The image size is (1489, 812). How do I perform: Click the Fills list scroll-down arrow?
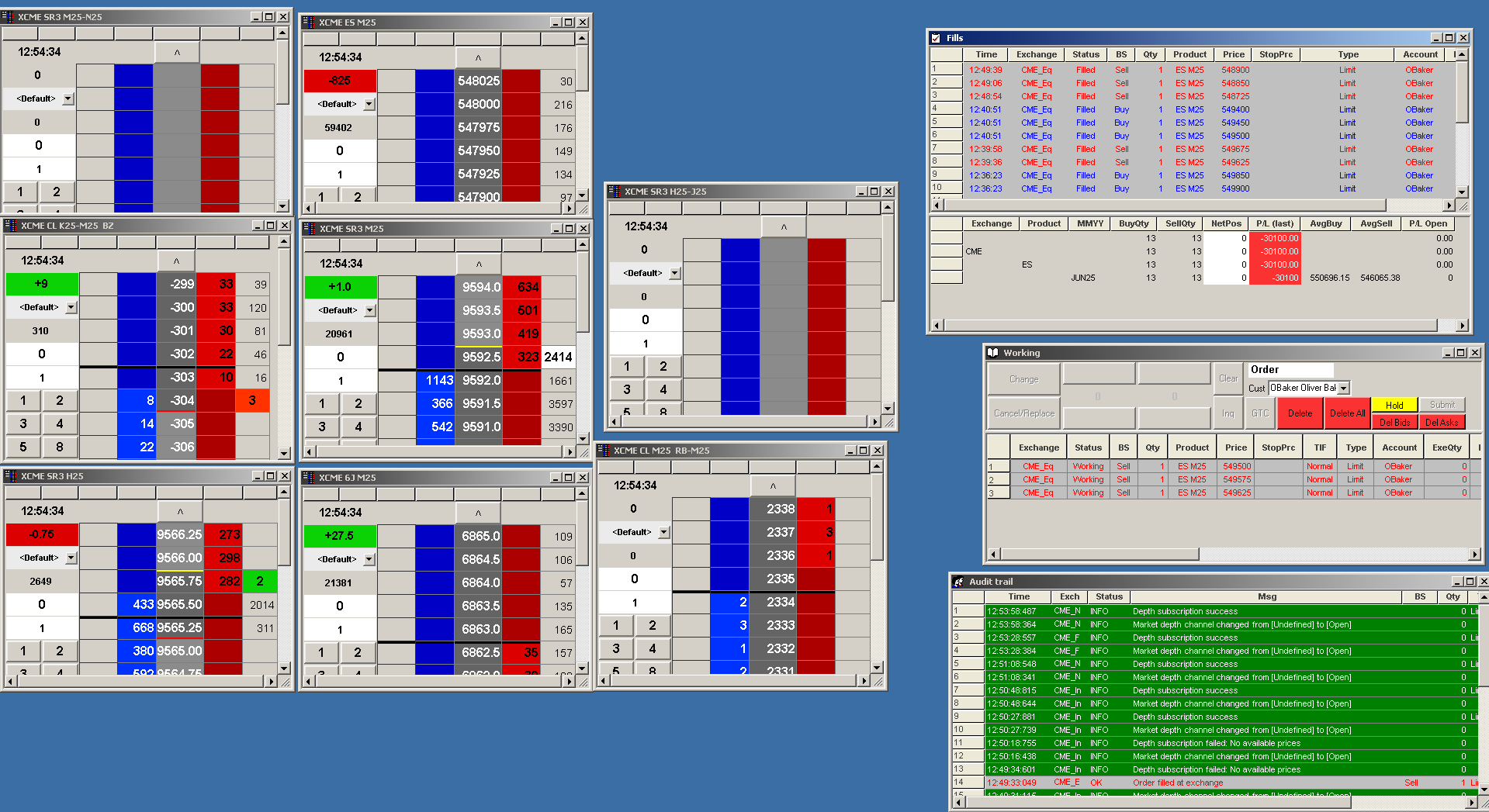tap(1462, 192)
